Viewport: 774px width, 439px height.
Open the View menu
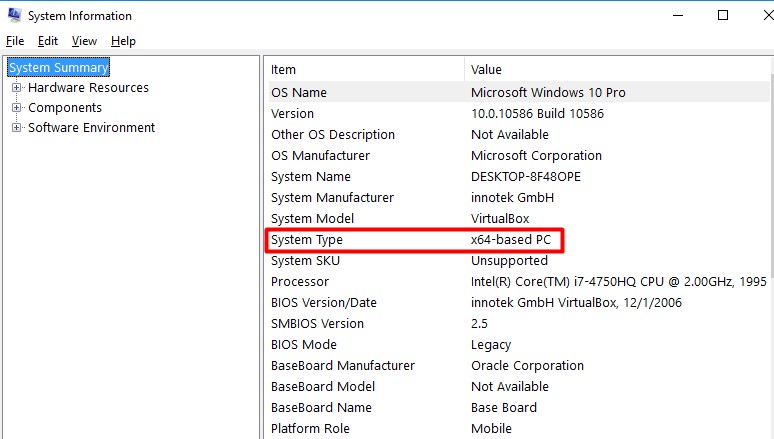(84, 41)
